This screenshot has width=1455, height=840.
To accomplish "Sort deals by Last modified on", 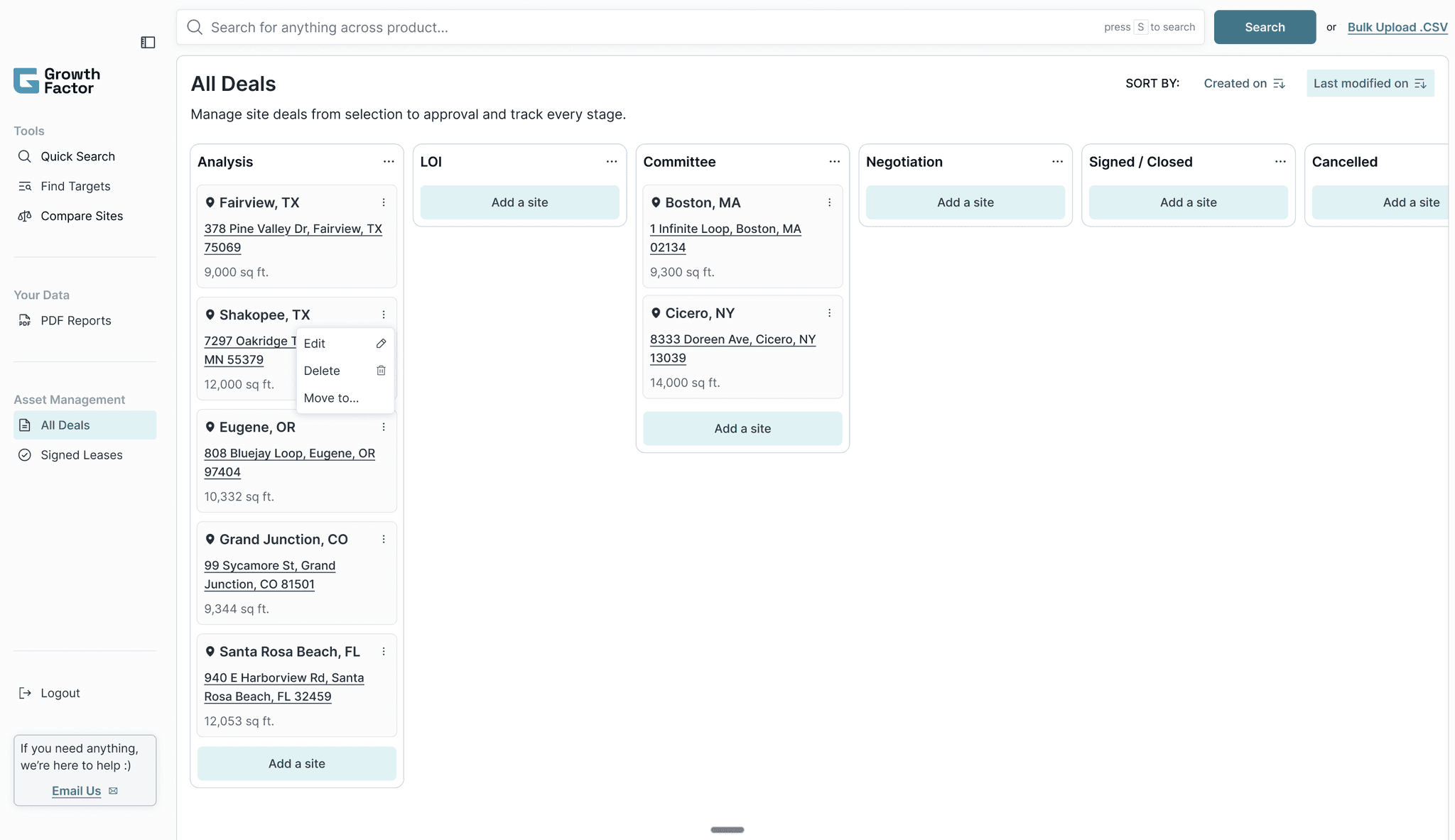I will click(1370, 83).
